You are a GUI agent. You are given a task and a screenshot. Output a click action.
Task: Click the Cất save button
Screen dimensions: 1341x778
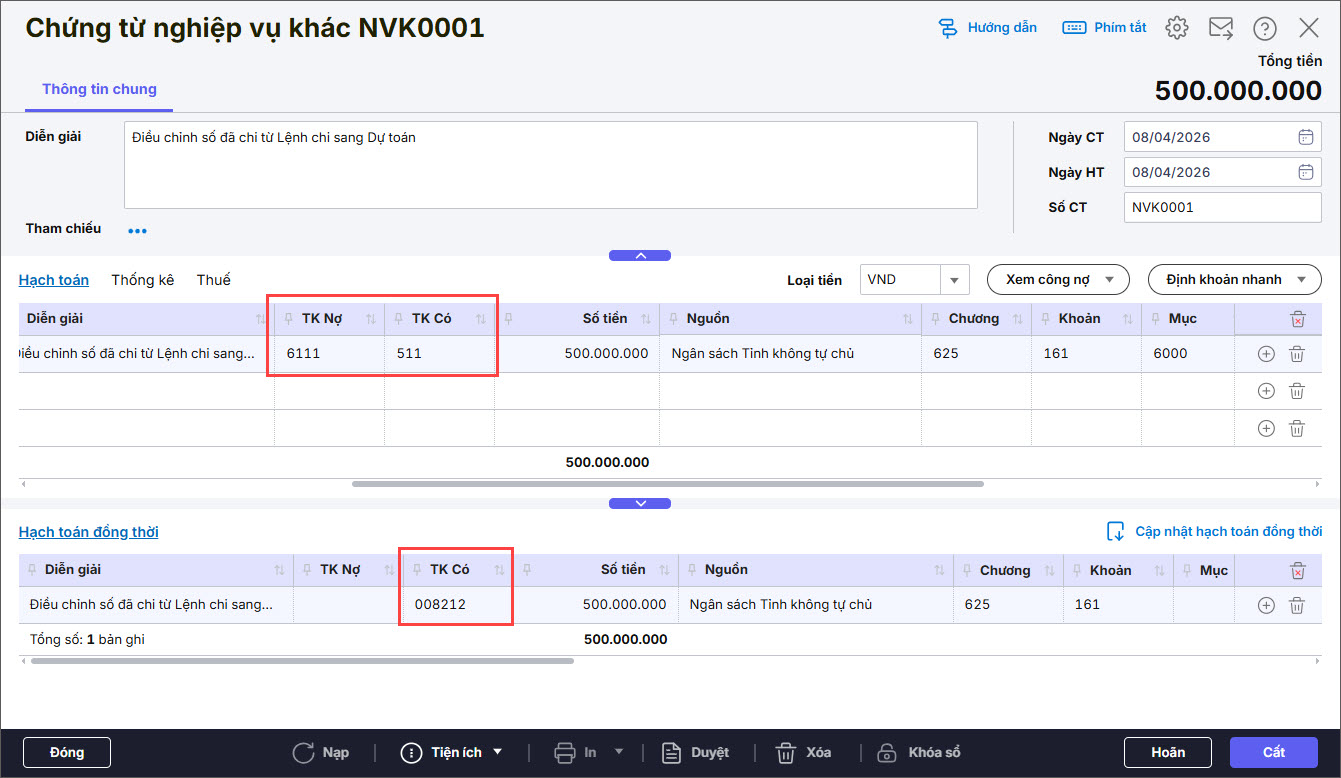(x=1273, y=752)
